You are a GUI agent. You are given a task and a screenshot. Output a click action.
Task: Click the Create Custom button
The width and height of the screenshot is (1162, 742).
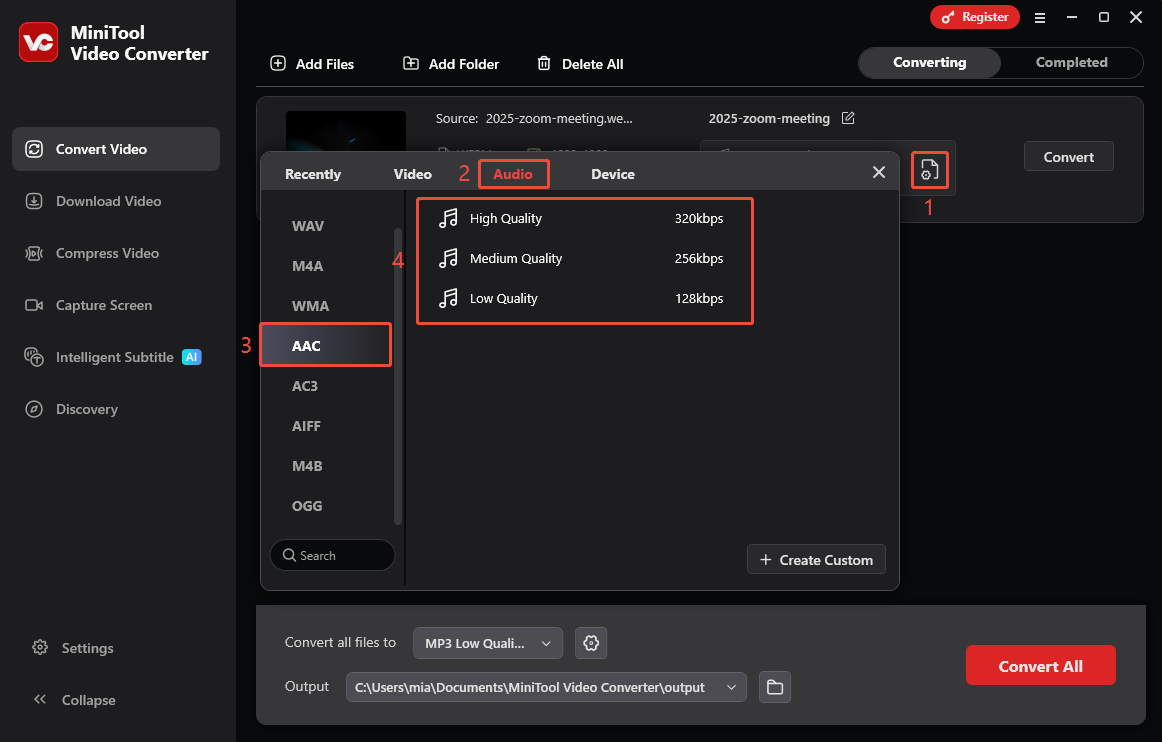816,559
